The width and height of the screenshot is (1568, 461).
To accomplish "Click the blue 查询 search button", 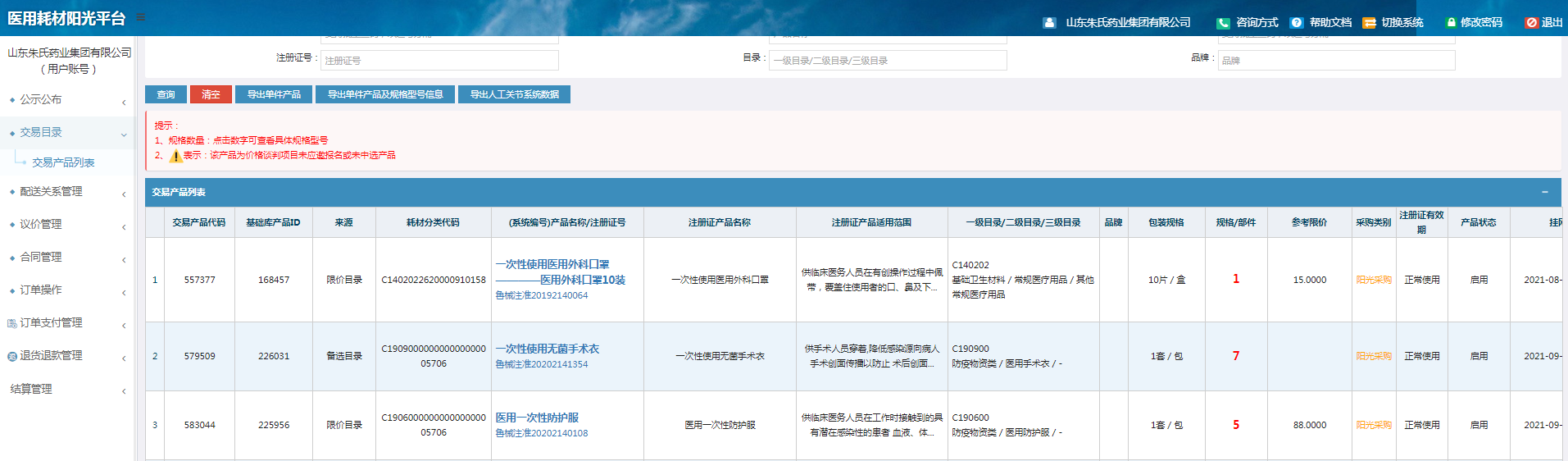I will click(166, 94).
